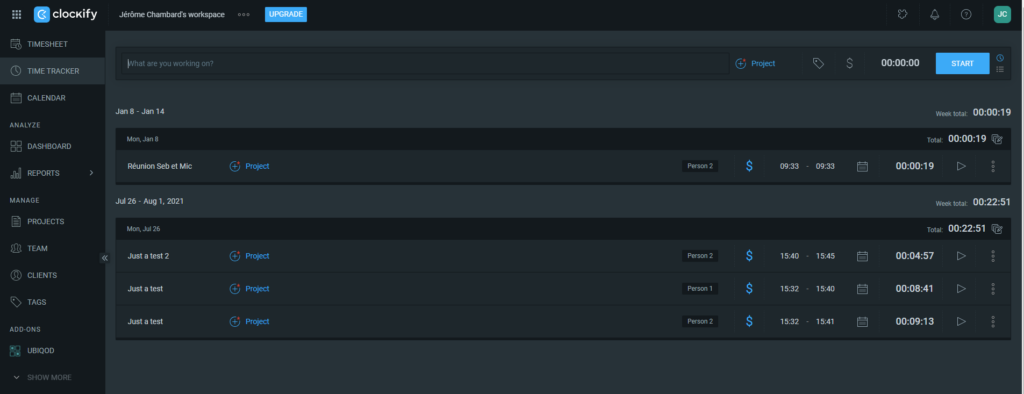This screenshot has height=394, width=1024.
Task: Open the puzzle-piece integrations icon
Action: (x=903, y=14)
